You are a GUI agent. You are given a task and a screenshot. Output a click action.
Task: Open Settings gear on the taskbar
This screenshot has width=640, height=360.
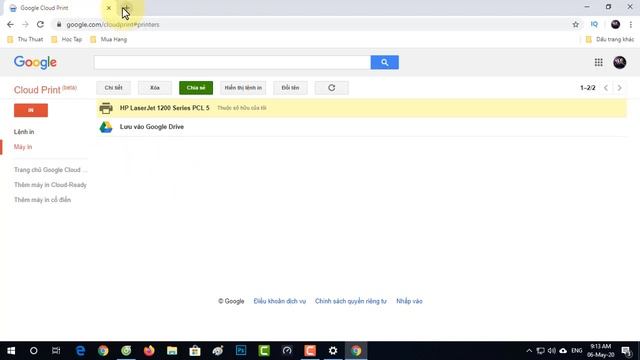coord(333,351)
